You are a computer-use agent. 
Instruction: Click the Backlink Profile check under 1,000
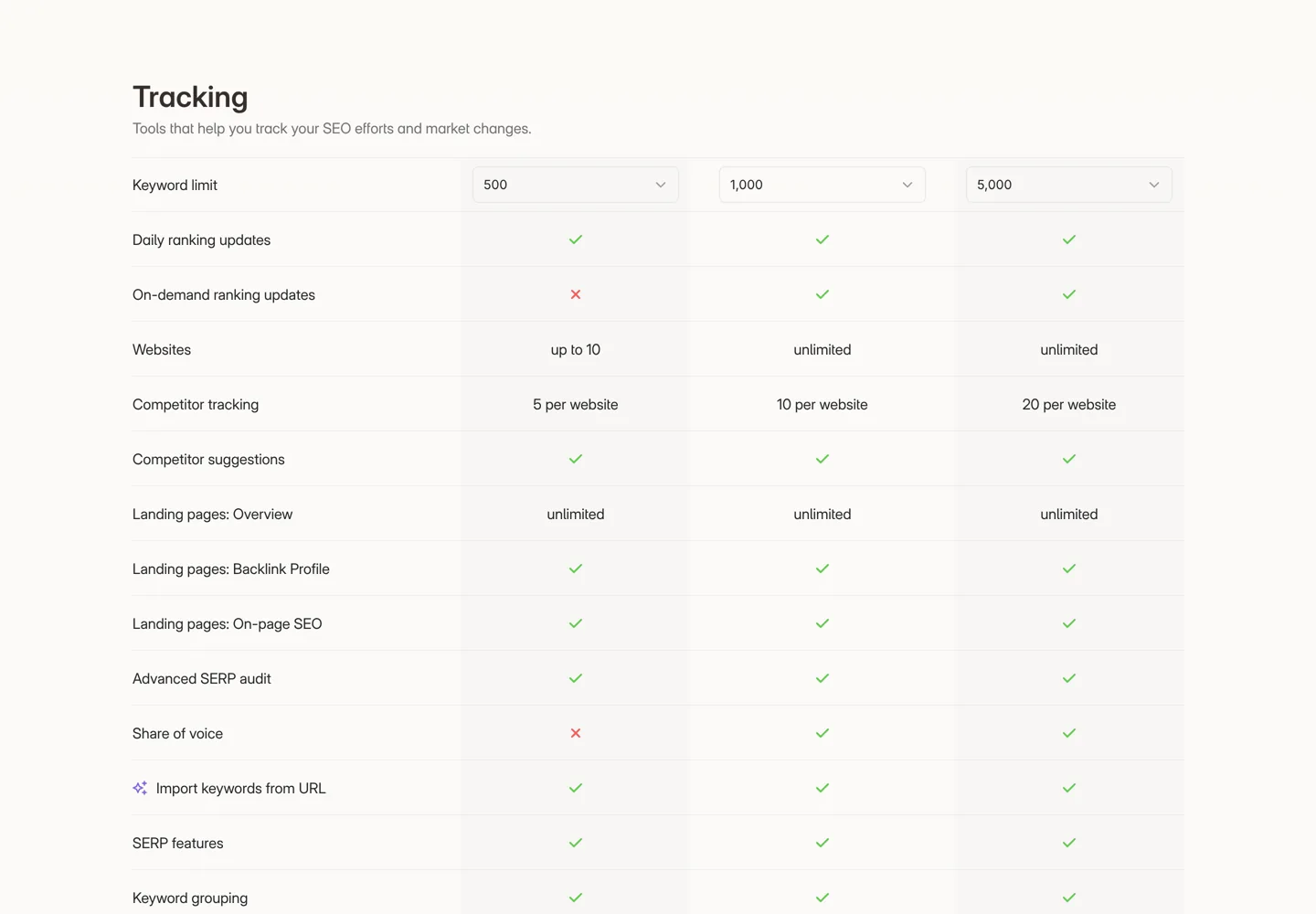(822, 569)
